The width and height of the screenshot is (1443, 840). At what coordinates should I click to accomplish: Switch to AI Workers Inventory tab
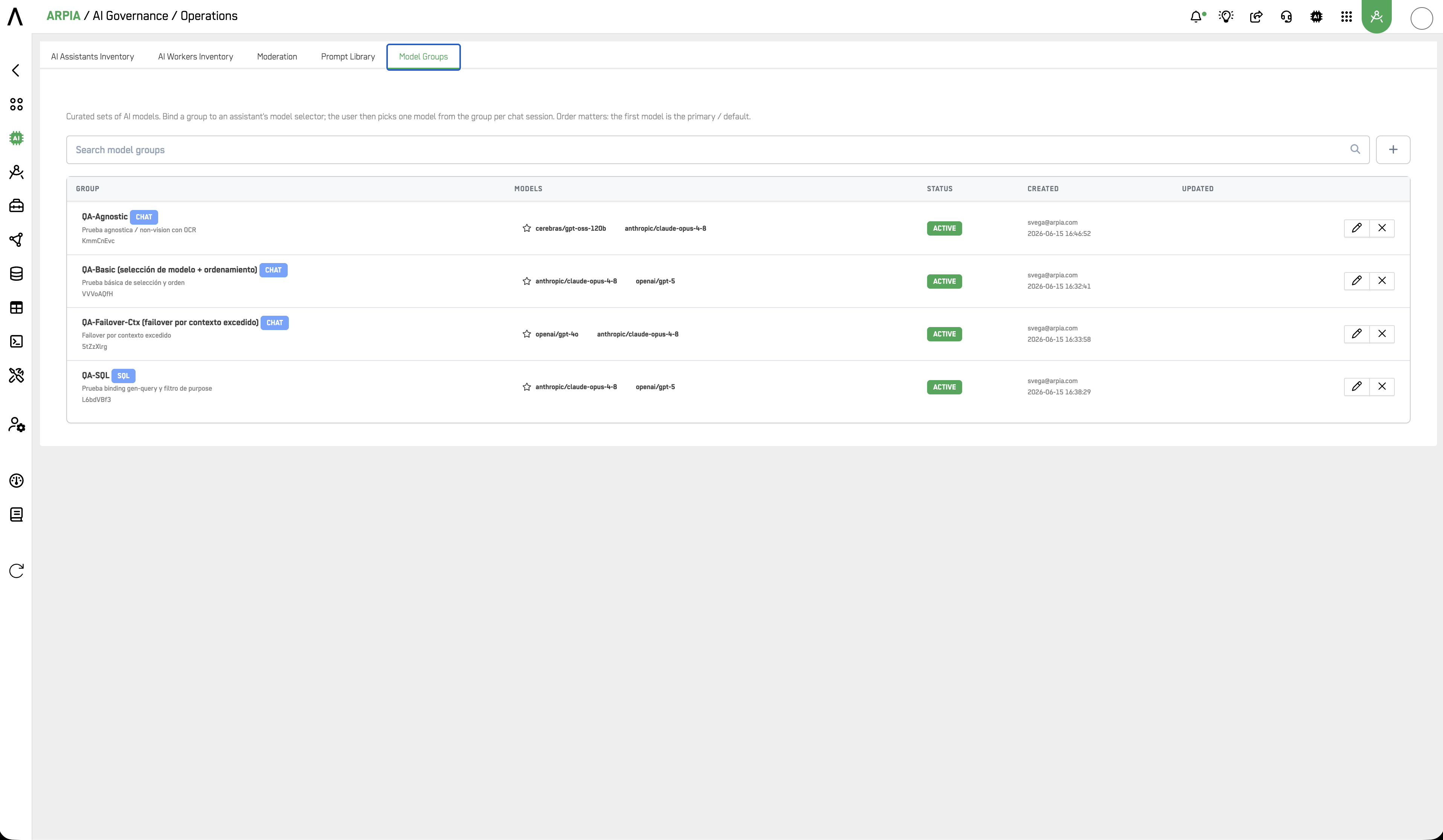pos(195,57)
